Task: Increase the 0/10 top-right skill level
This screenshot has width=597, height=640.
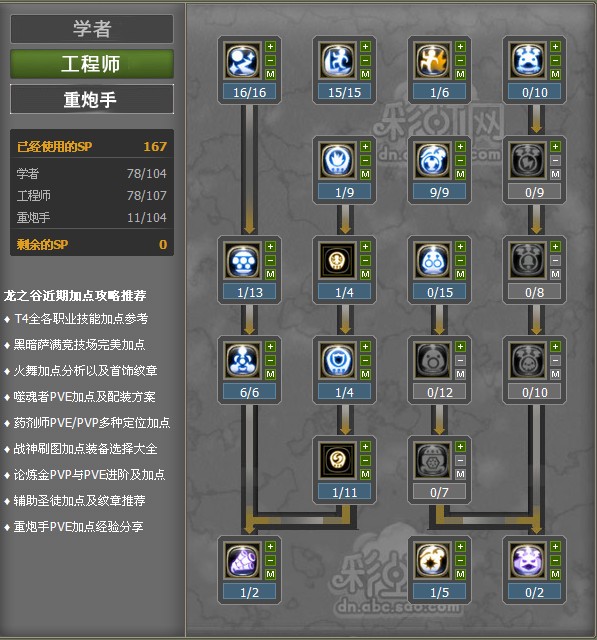Action: (x=555, y=47)
